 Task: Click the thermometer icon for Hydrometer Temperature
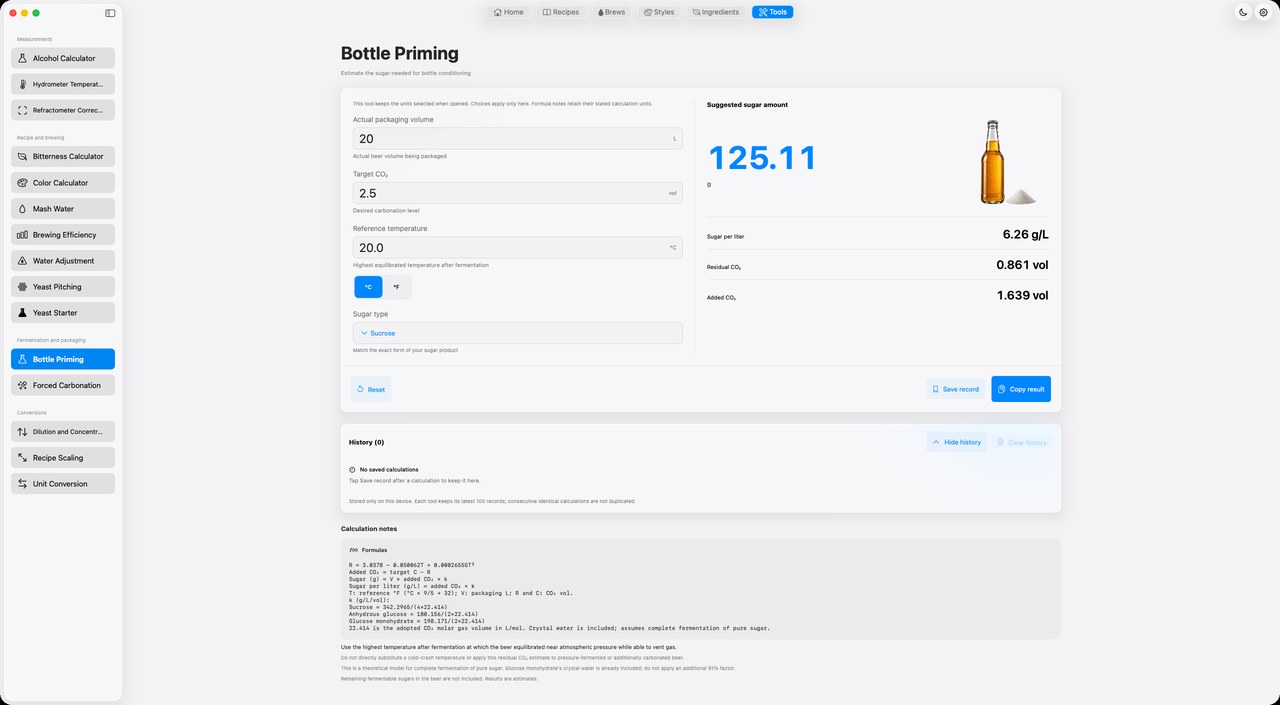pos(23,85)
